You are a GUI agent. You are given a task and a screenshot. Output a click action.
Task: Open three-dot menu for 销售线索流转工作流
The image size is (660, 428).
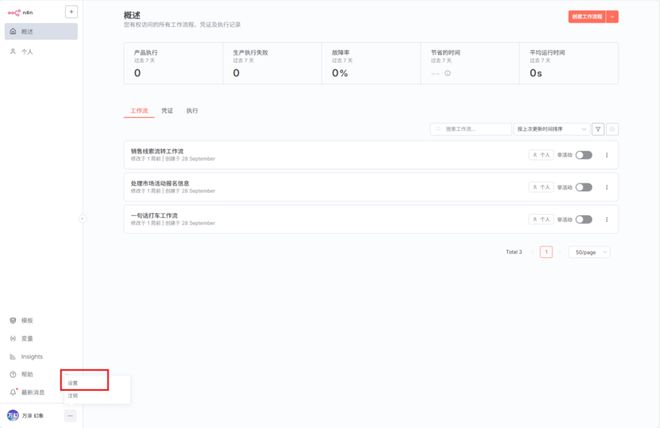pyautogui.click(x=607, y=155)
